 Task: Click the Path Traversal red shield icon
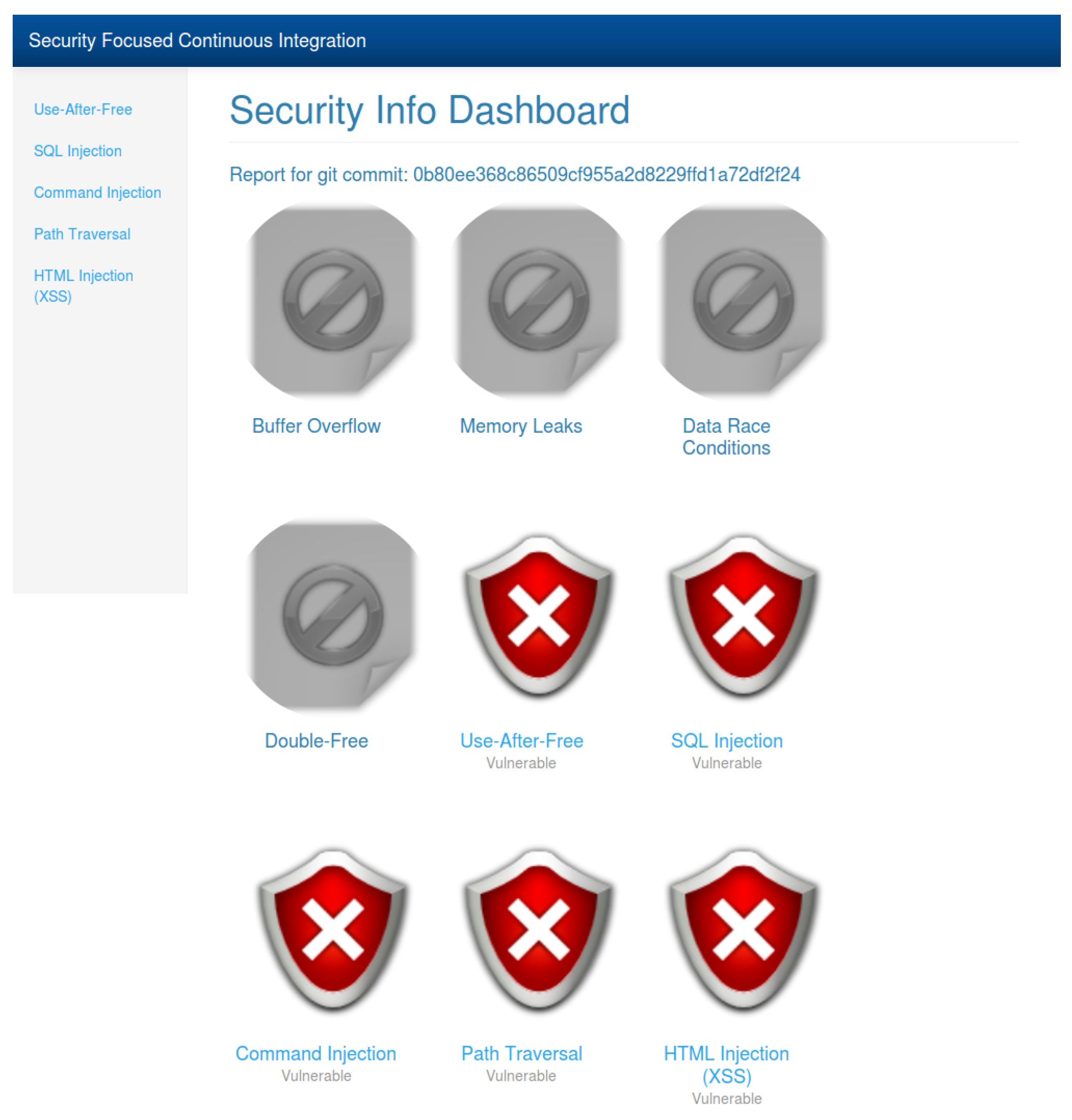point(539,930)
